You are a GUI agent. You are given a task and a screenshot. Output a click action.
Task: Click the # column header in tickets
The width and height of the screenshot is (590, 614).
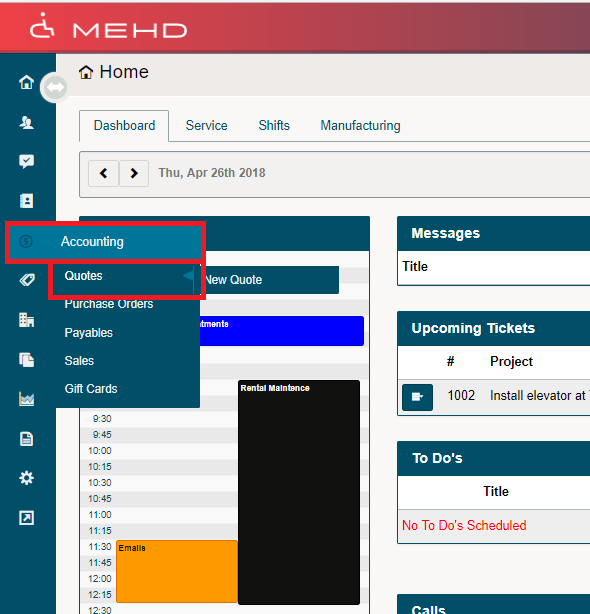click(451, 361)
